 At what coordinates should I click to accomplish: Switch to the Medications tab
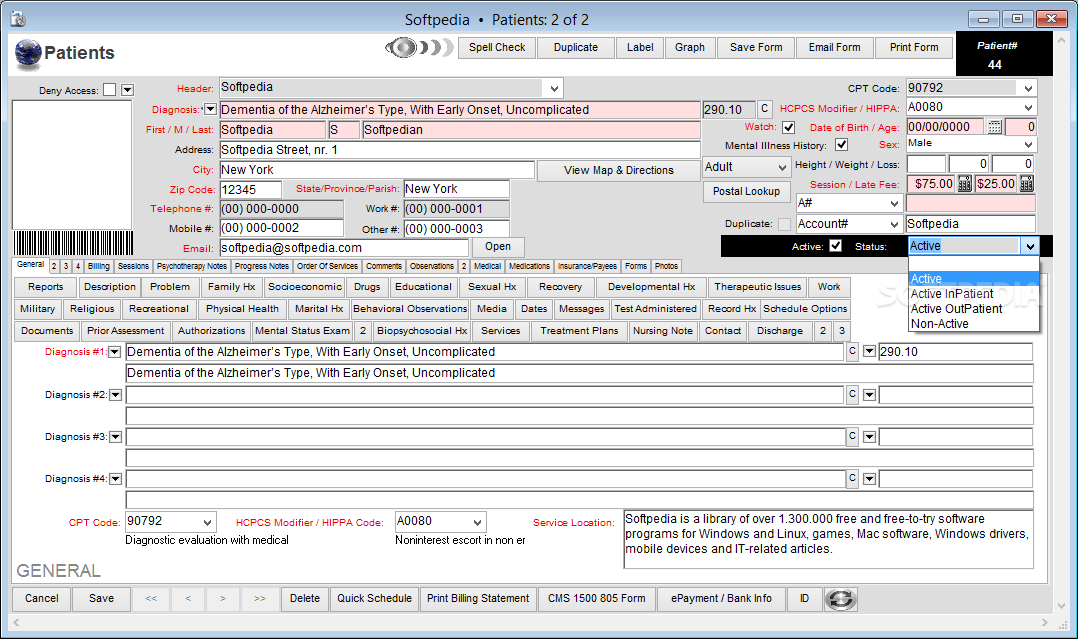pyautogui.click(x=529, y=266)
